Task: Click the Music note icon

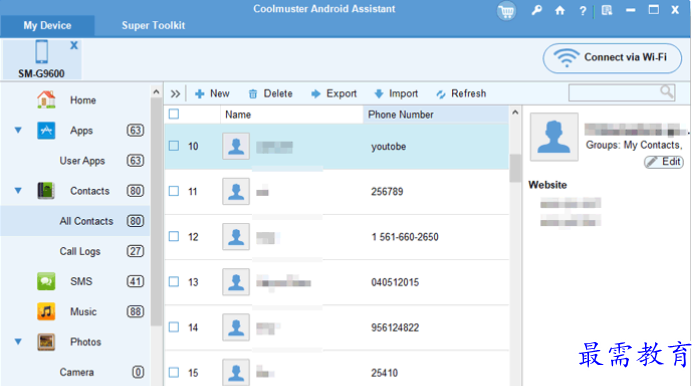Action: 46,311
